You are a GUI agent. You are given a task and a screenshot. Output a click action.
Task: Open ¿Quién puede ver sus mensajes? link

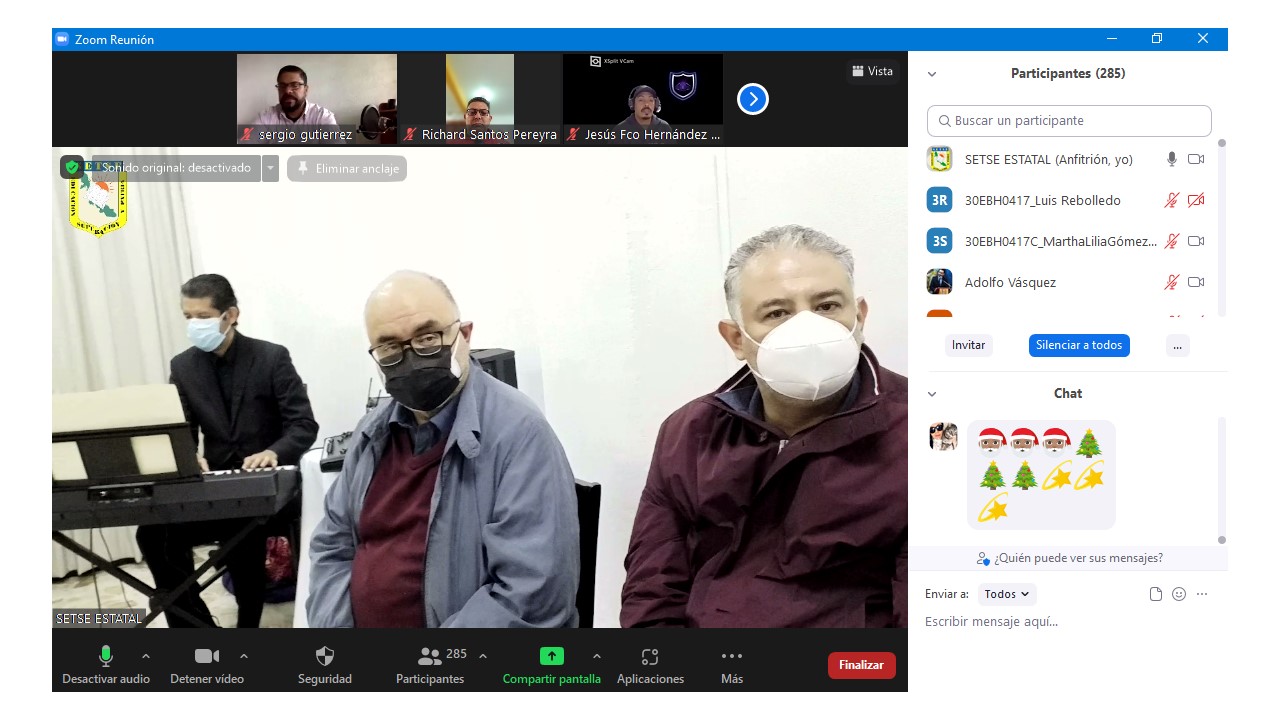(1070, 558)
